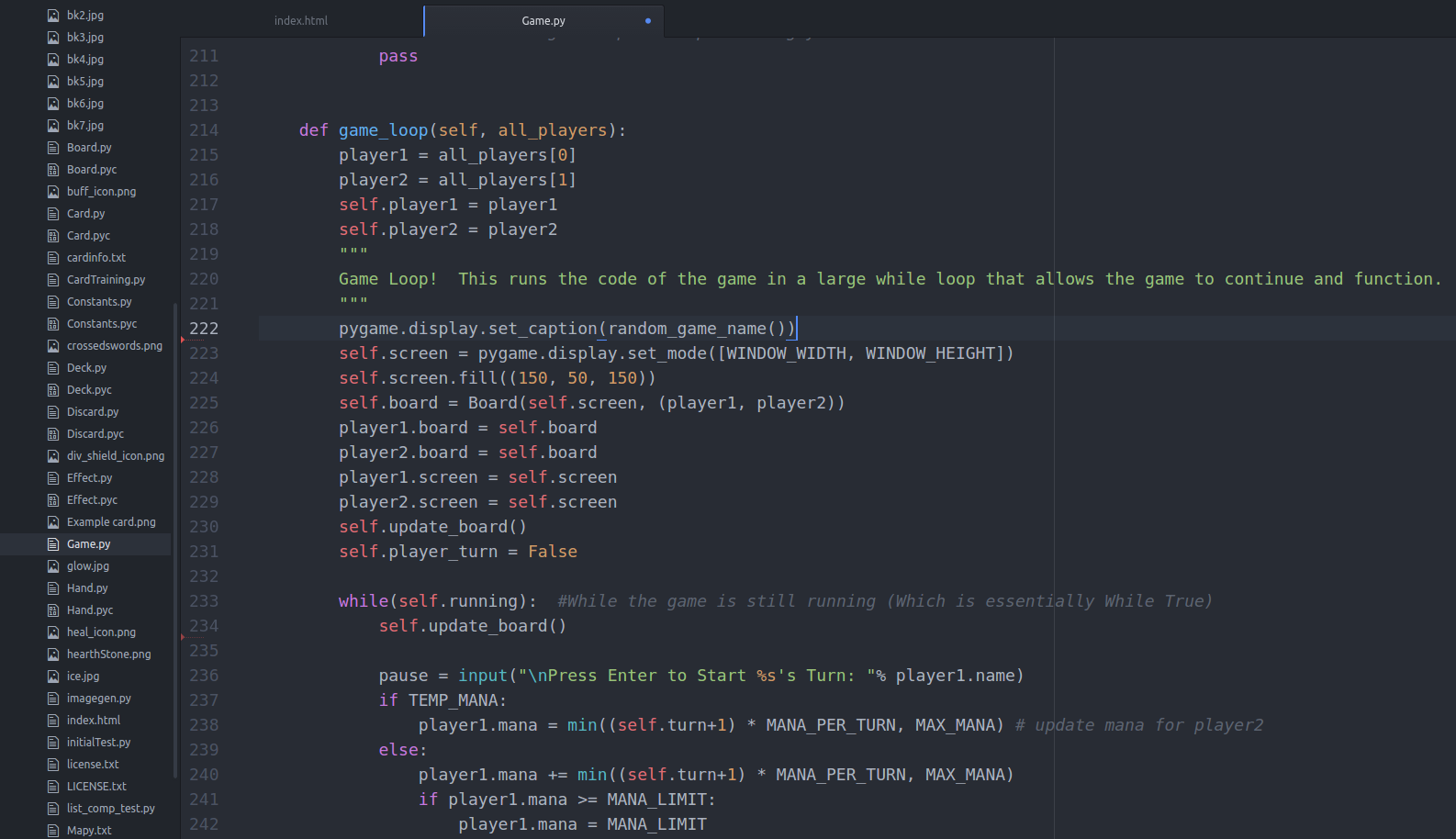Click the binary icon next to Hand.pyc

pyautogui.click(x=53, y=610)
